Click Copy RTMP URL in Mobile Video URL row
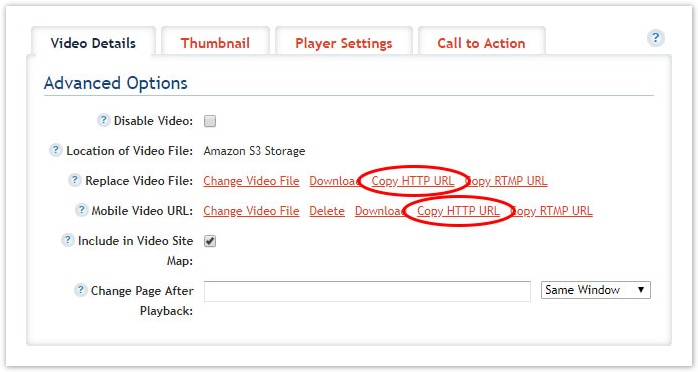Image resolution: width=698 pixels, height=372 pixels. [x=551, y=211]
